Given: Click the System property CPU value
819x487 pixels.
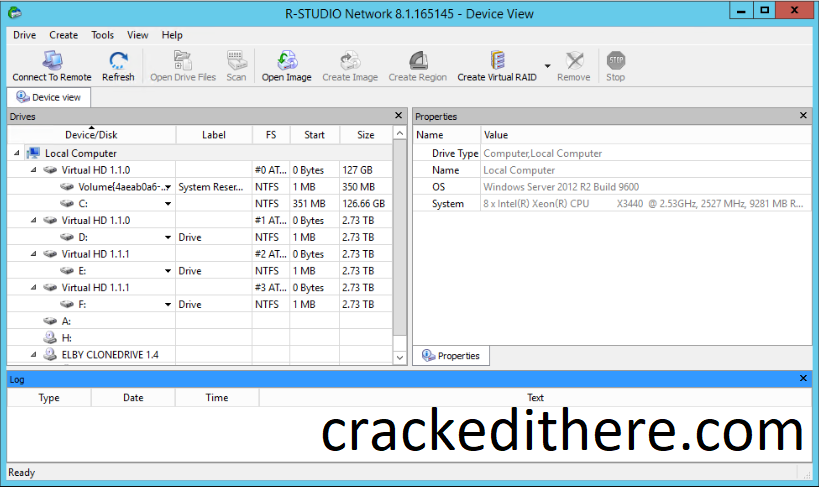Looking at the screenshot, I should pyautogui.click(x=643, y=203).
